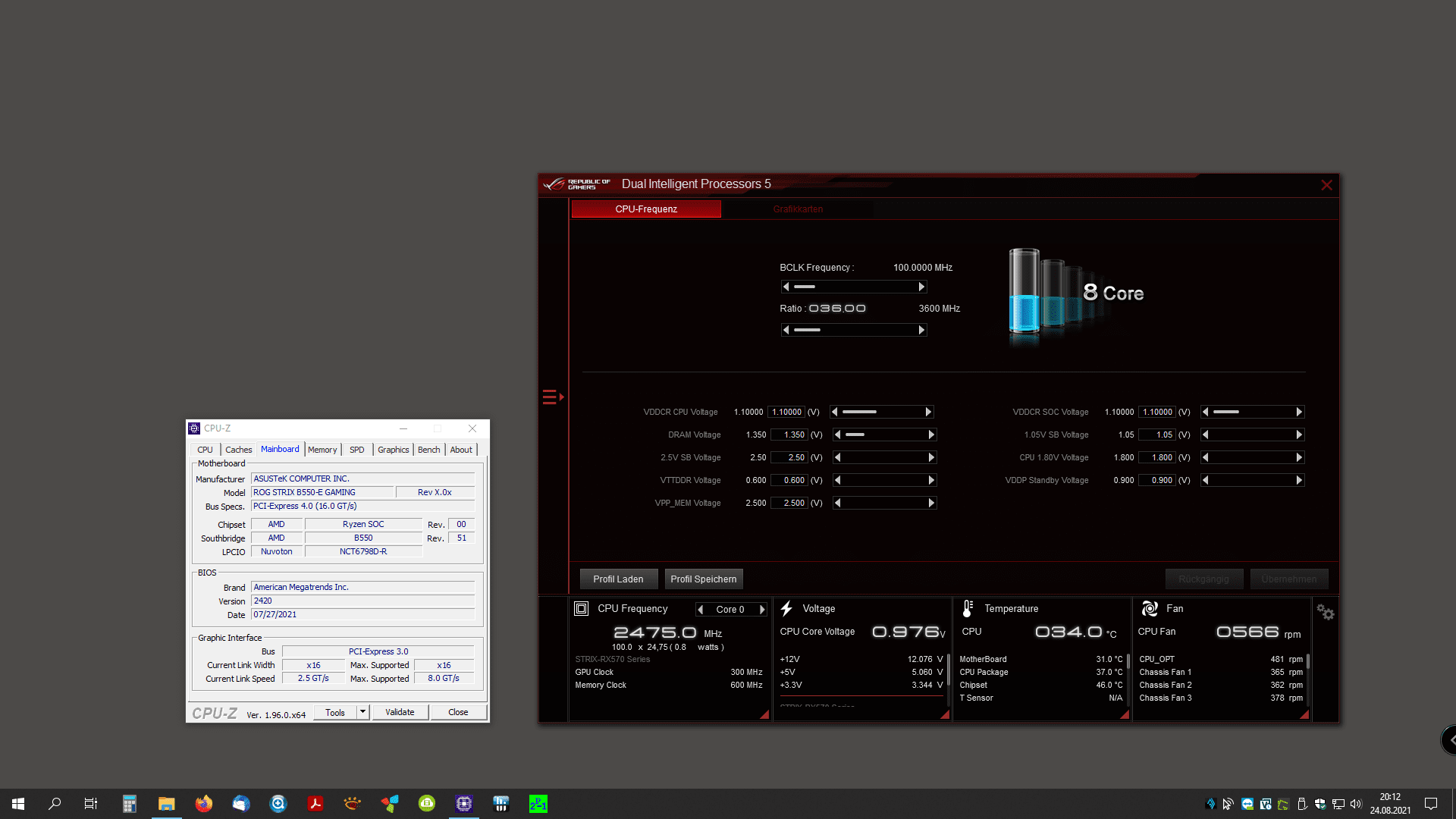Launch Calculator from the taskbar
This screenshot has width=1456, height=819.
tap(130, 804)
